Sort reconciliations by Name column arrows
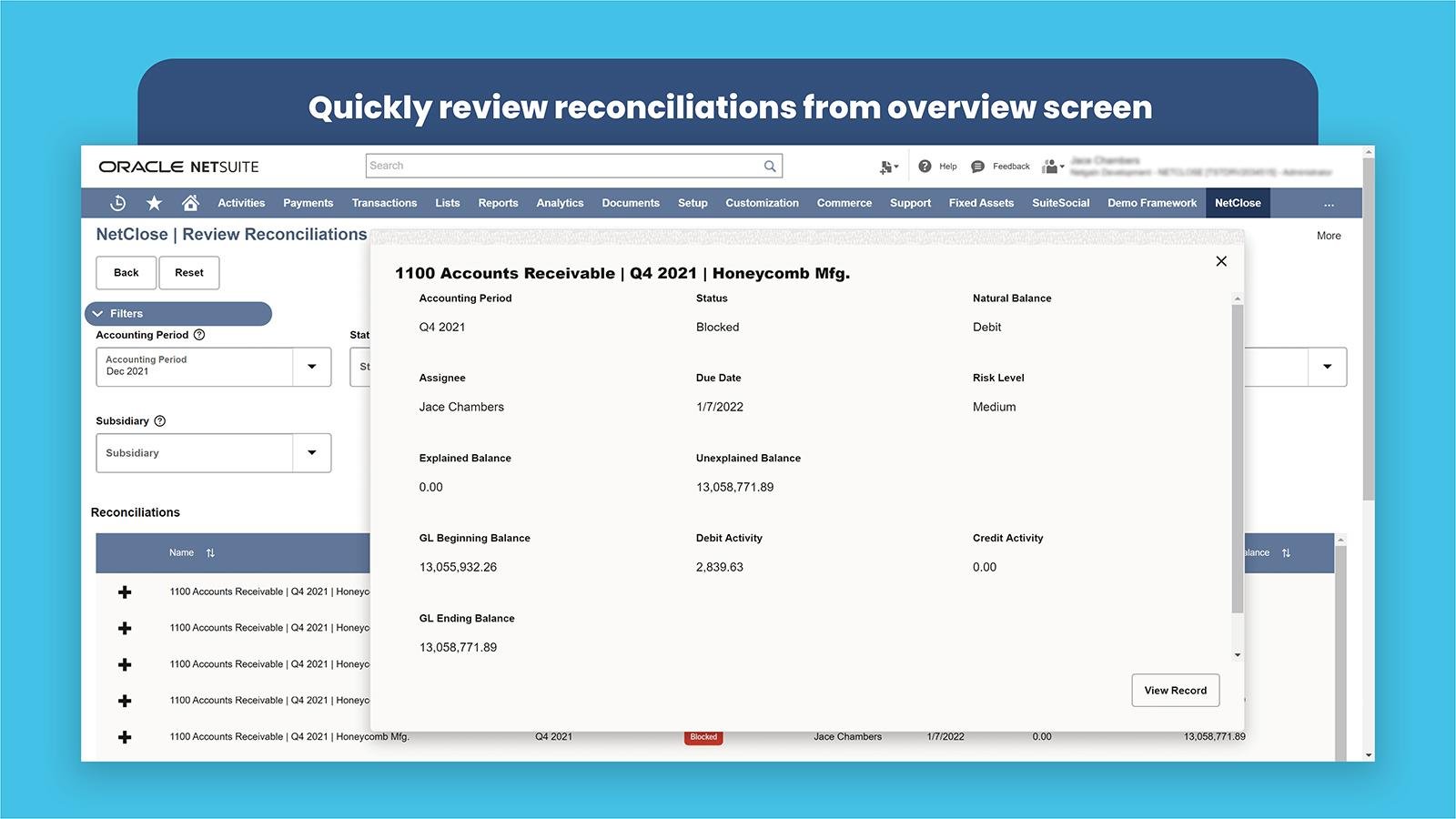Viewport: 1456px width, 819px height. pos(210,553)
